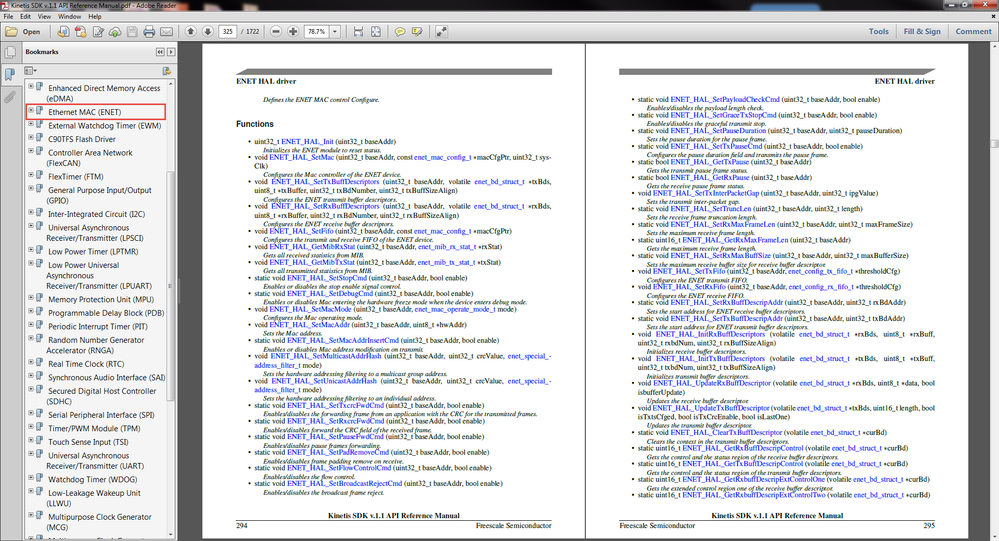Select the Serial Peripheral Interface (SPI) bookmark

pos(101,415)
